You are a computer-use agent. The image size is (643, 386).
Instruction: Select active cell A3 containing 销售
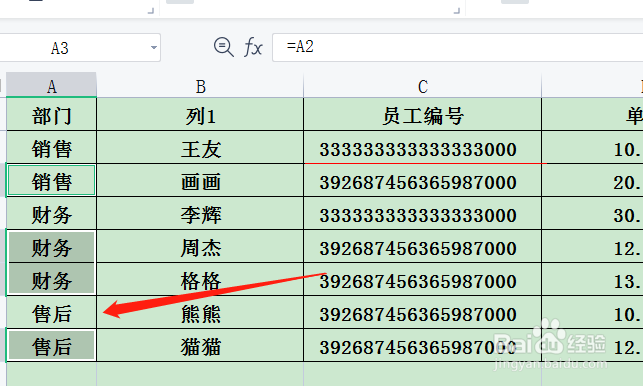tap(51, 180)
